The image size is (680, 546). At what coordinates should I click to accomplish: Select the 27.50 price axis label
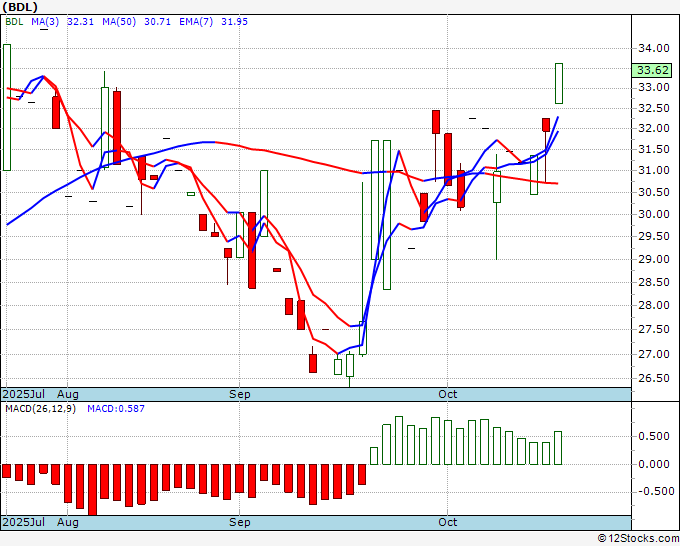(x=654, y=330)
